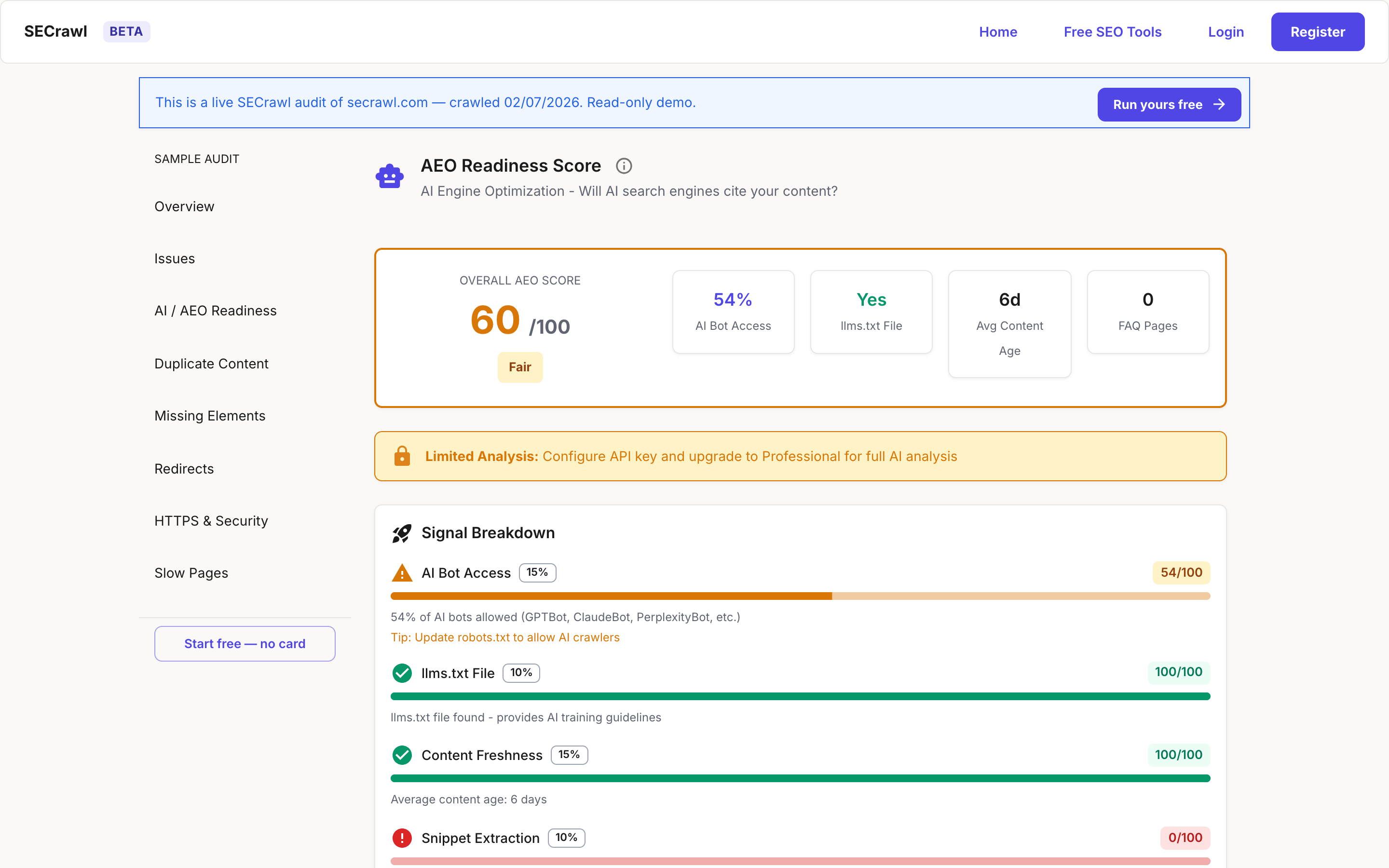Image resolution: width=1389 pixels, height=868 pixels.
Task: Click the Login link
Action: [1226, 31]
